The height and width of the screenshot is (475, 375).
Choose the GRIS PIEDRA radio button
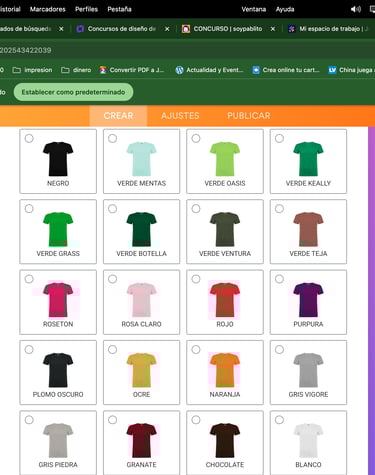(x=29, y=420)
